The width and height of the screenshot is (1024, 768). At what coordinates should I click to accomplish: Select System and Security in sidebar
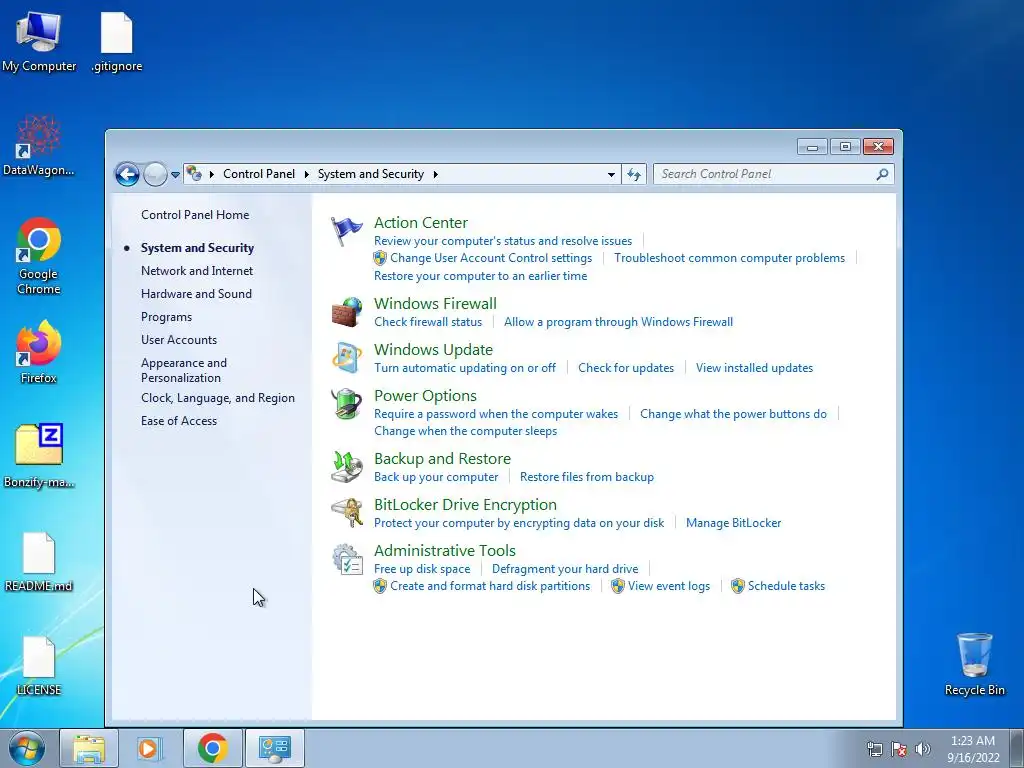[197, 248]
